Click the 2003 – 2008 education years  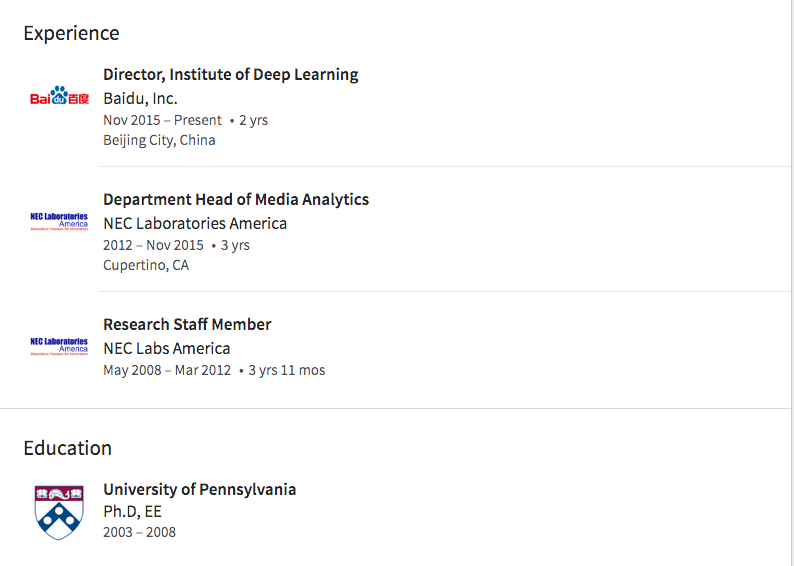coord(139,532)
